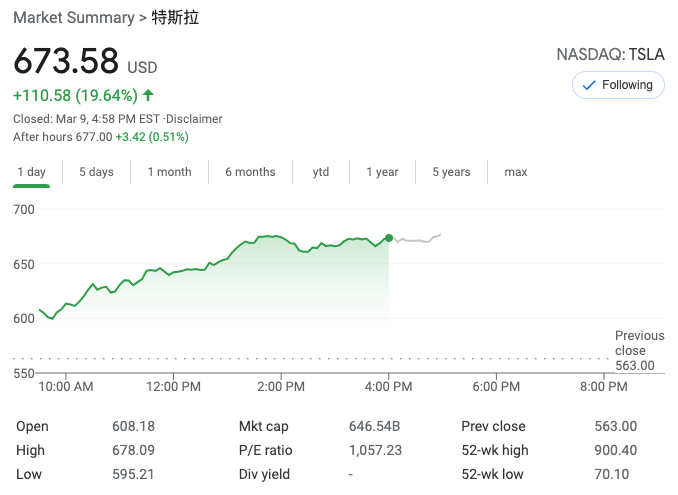Screen dimensions: 678x495
Task: Click the 52-wk high value 900.40
Action: (616, 450)
